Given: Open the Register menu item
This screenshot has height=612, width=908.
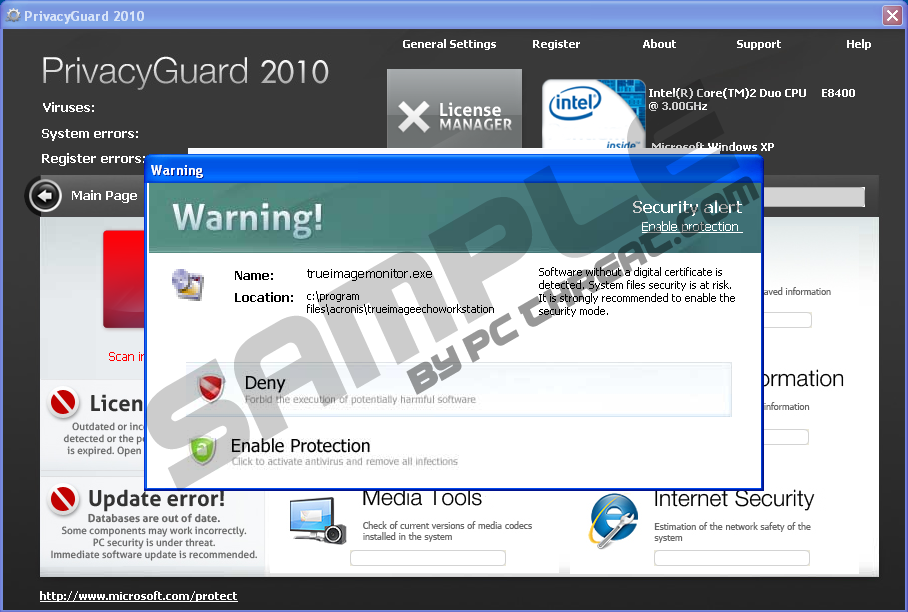Looking at the screenshot, I should pyautogui.click(x=556, y=44).
